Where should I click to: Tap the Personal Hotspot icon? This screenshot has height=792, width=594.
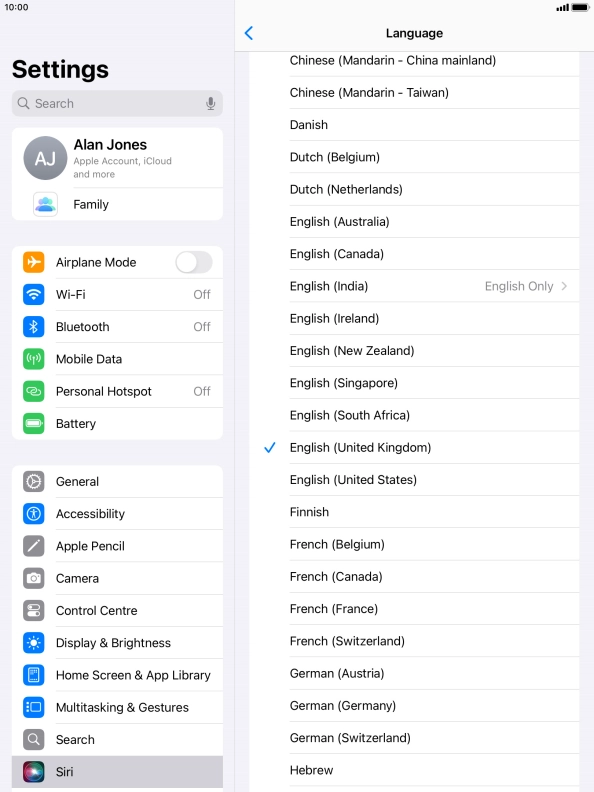point(34,391)
